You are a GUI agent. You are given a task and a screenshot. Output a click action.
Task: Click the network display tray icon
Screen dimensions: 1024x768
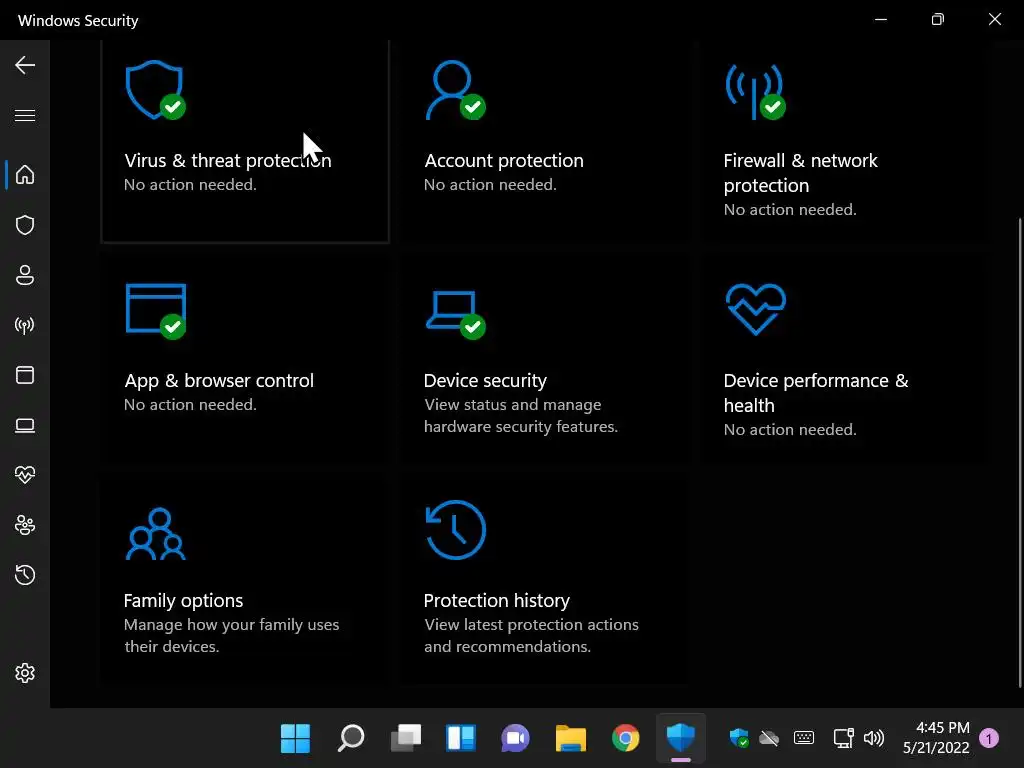[x=843, y=738]
